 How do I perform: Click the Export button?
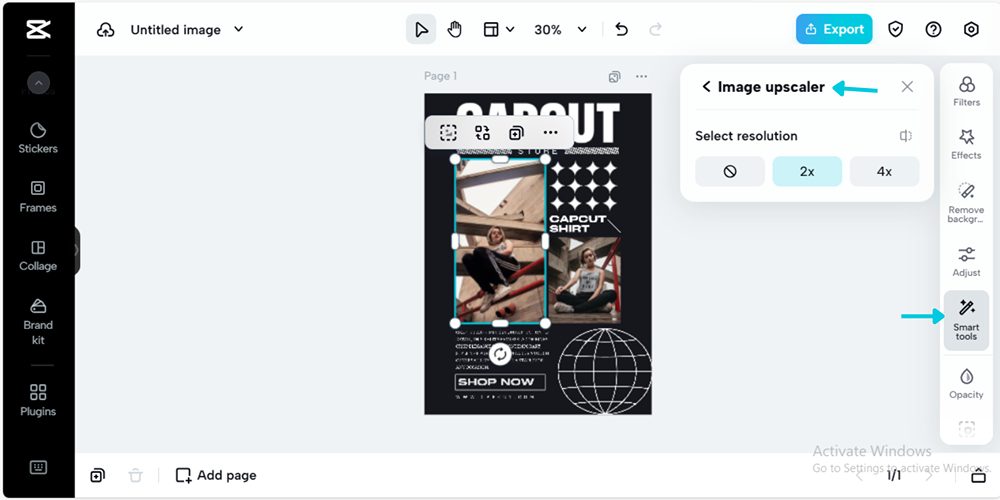(x=834, y=29)
